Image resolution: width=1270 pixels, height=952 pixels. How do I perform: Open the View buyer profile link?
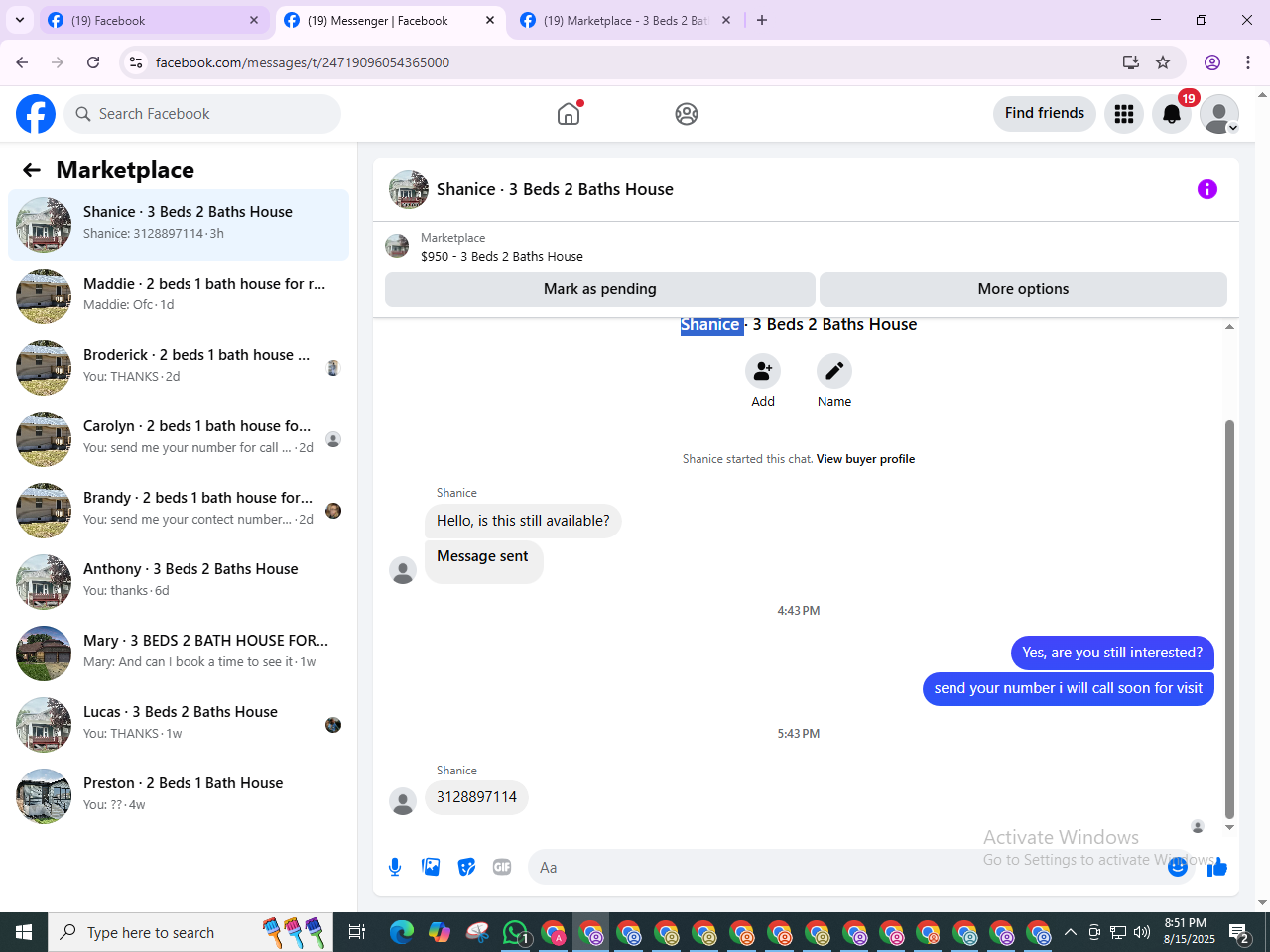pyautogui.click(x=865, y=459)
